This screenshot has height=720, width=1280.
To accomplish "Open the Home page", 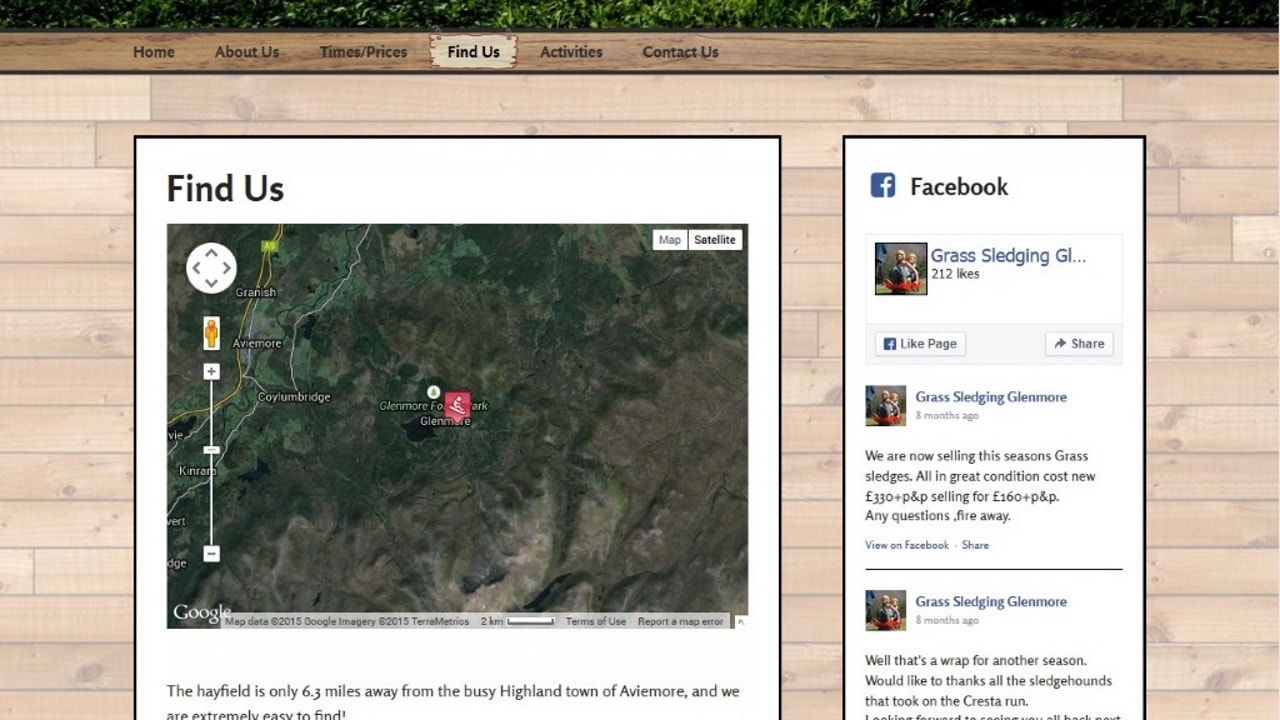I will click(153, 51).
